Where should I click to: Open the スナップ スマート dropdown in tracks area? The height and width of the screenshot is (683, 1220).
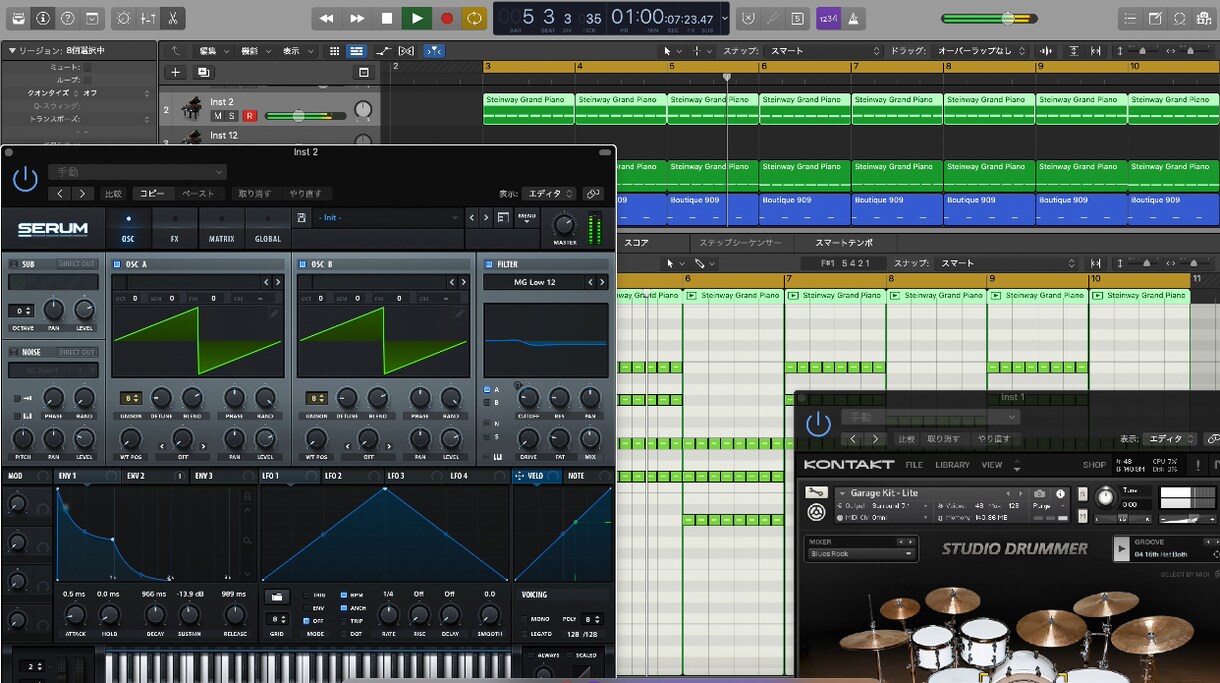coord(825,51)
